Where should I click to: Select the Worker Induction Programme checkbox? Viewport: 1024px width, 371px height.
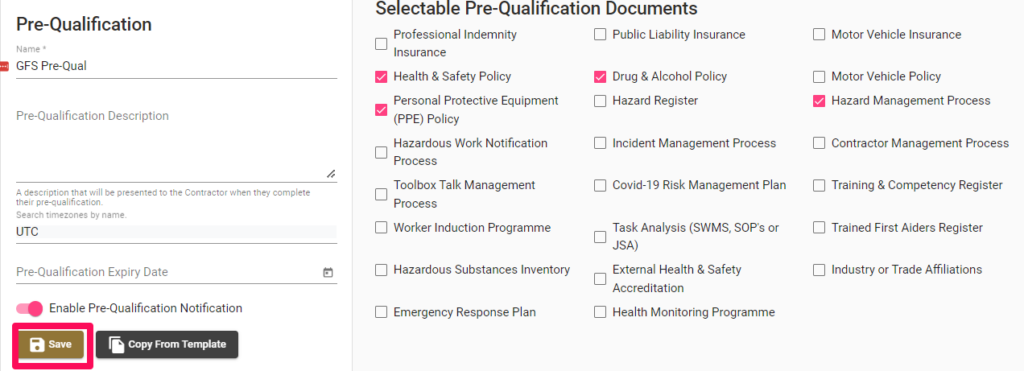click(381, 228)
